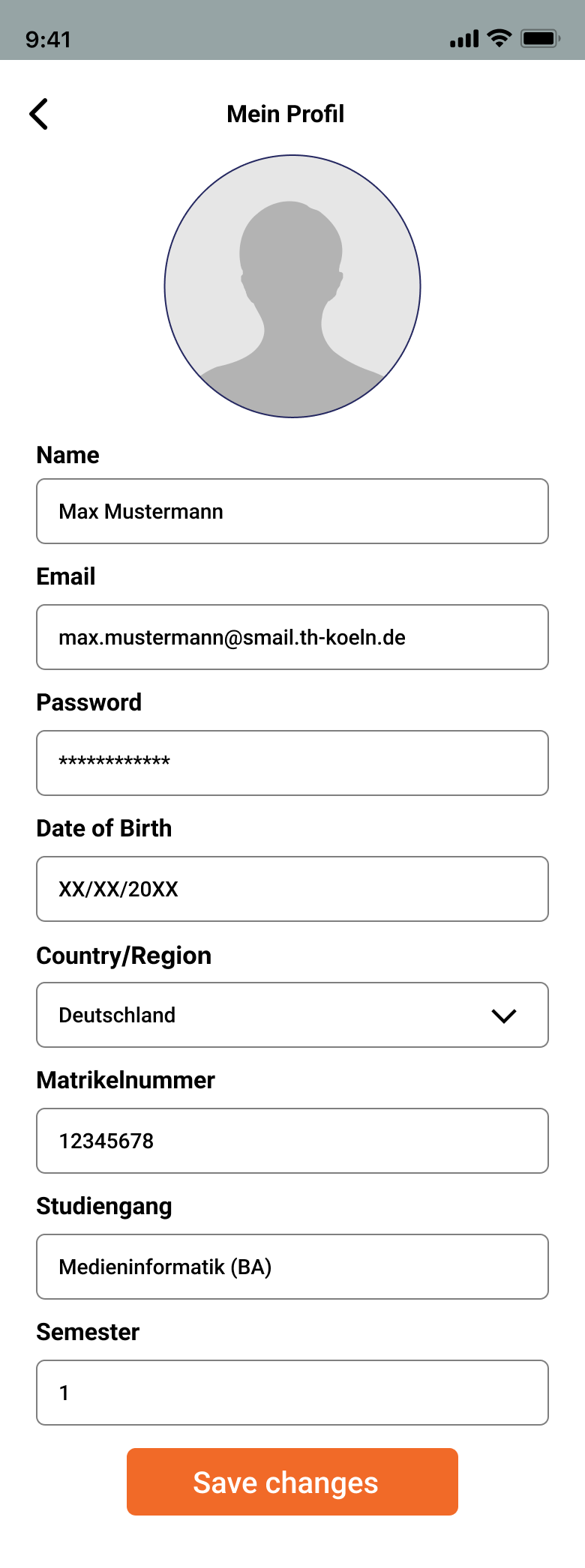The height and width of the screenshot is (1568, 585).
Task: Expand the Country/Region chevron arrow
Action: 504,1016
